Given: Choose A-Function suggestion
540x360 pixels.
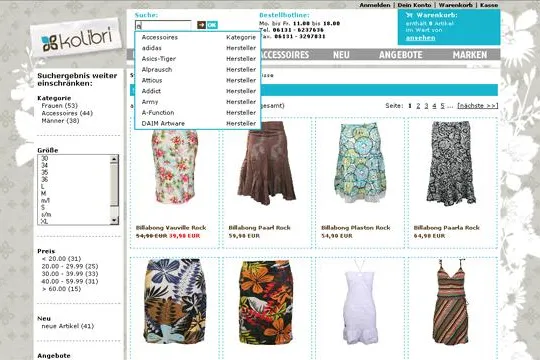Looking at the screenshot, I should (x=198, y=113).
